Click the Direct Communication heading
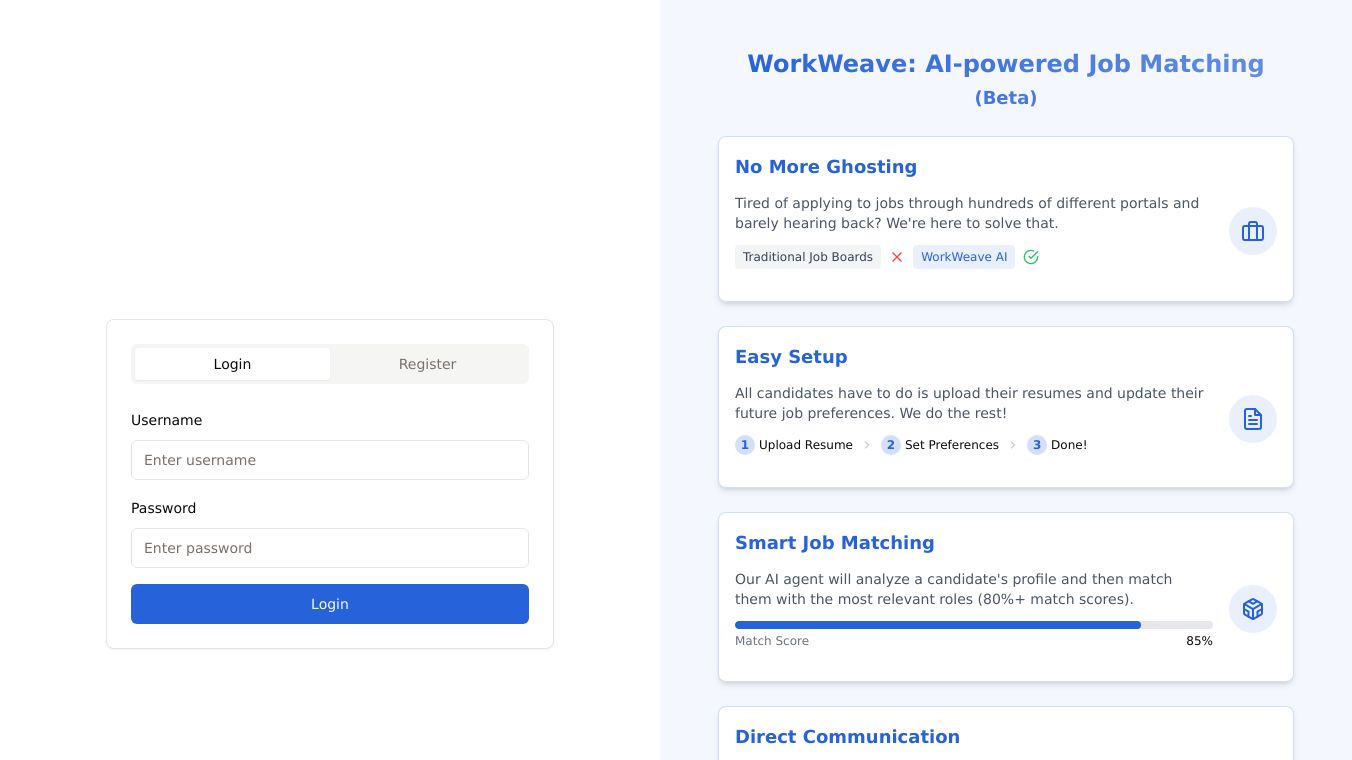The width and height of the screenshot is (1352, 760). tap(847, 737)
